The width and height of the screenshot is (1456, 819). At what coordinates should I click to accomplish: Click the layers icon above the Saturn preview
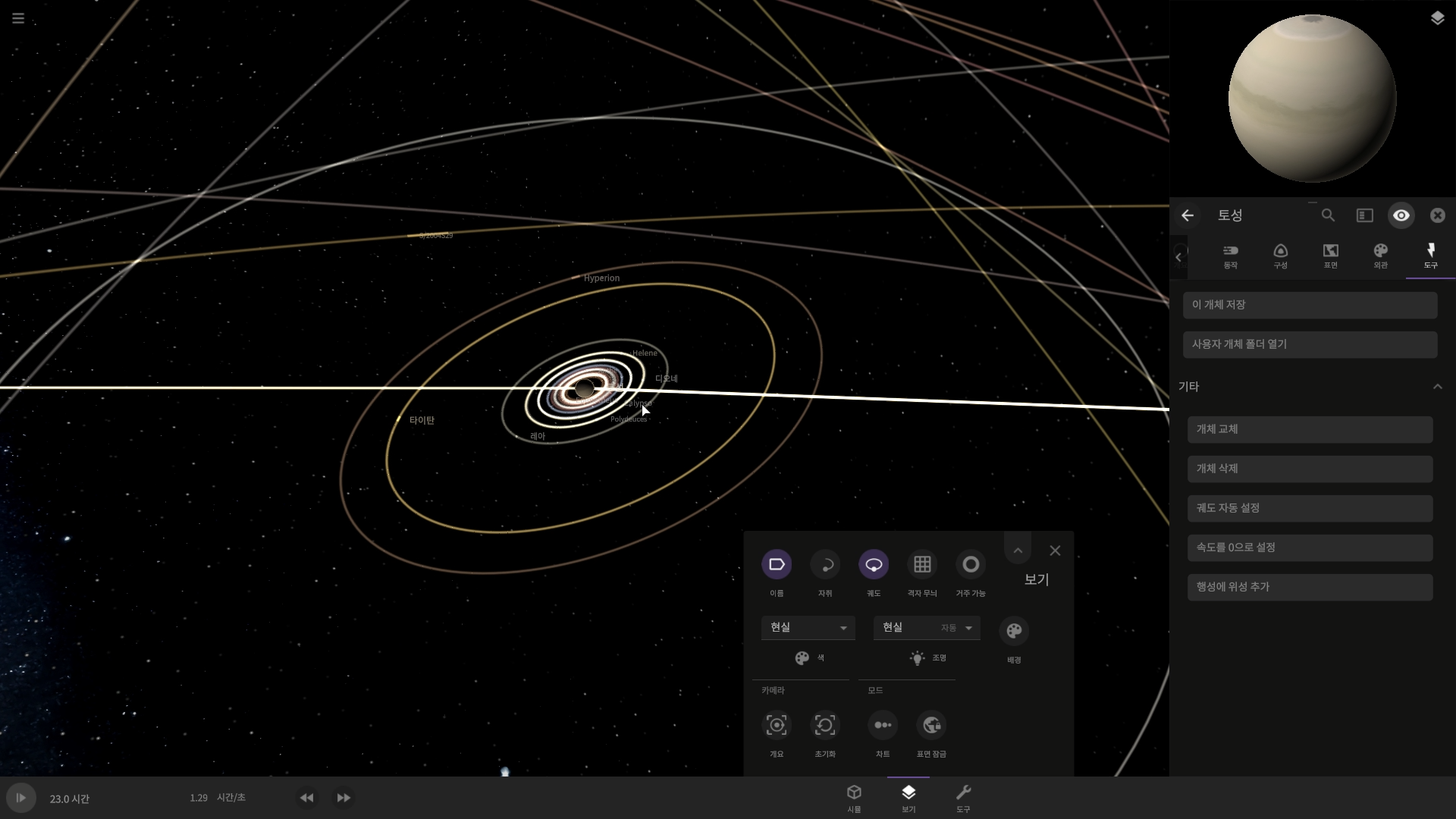(1437, 18)
